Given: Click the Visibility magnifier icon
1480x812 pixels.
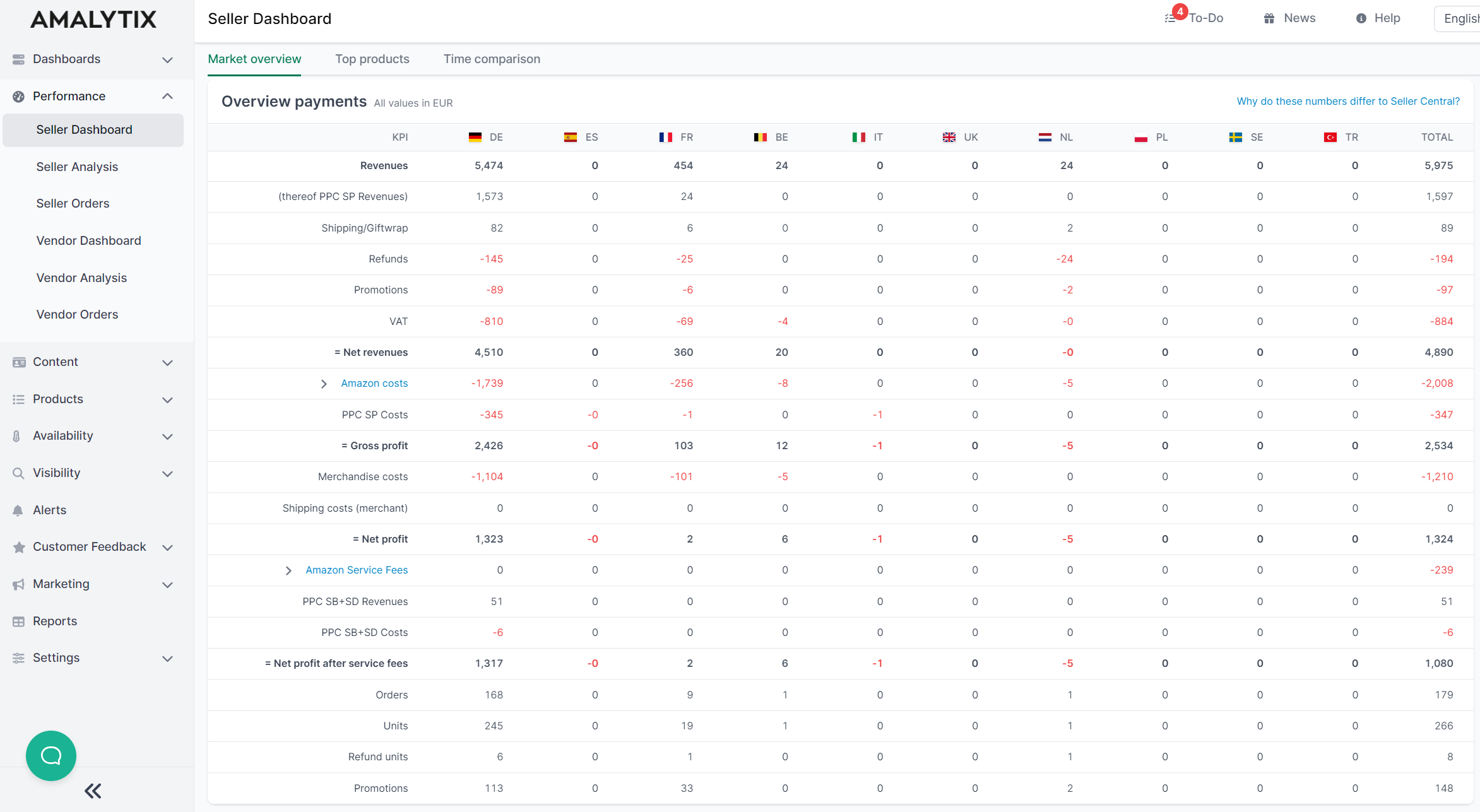Looking at the screenshot, I should pos(19,473).
